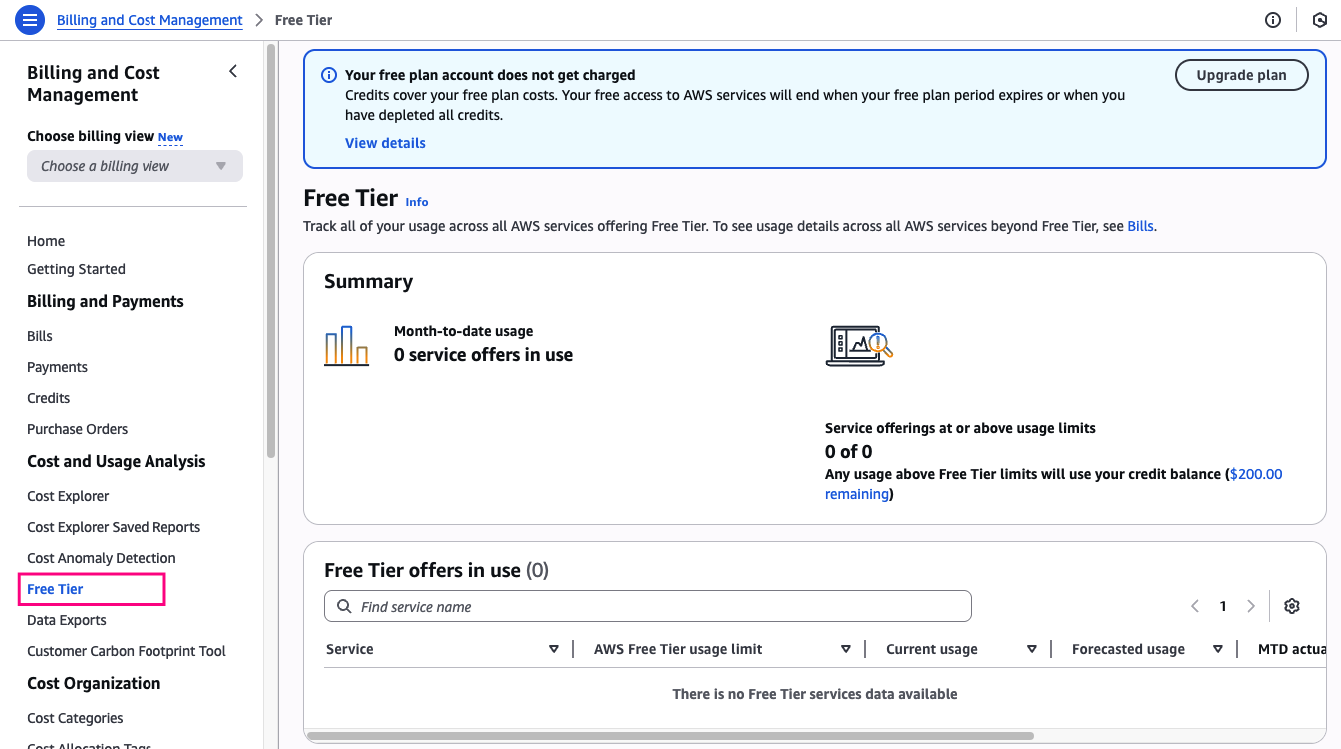
Task: Open the hamburger navigation menu
Action: tap(30, 20)
